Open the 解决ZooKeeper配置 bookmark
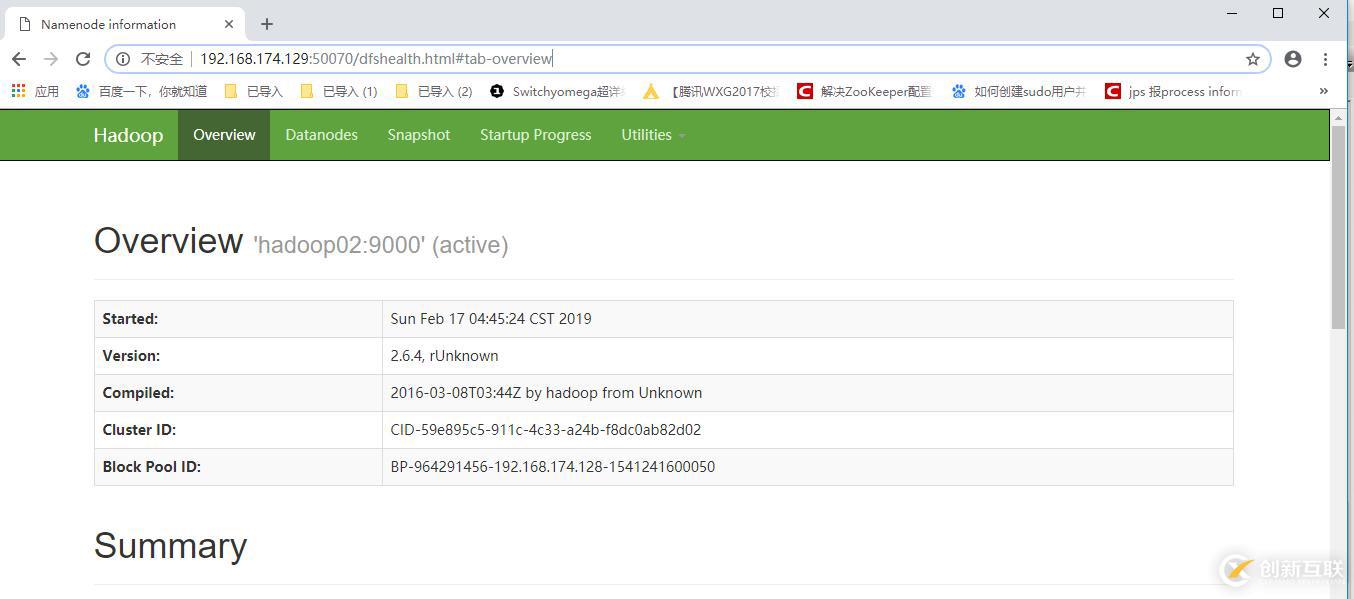 click(x=864, y=91)
